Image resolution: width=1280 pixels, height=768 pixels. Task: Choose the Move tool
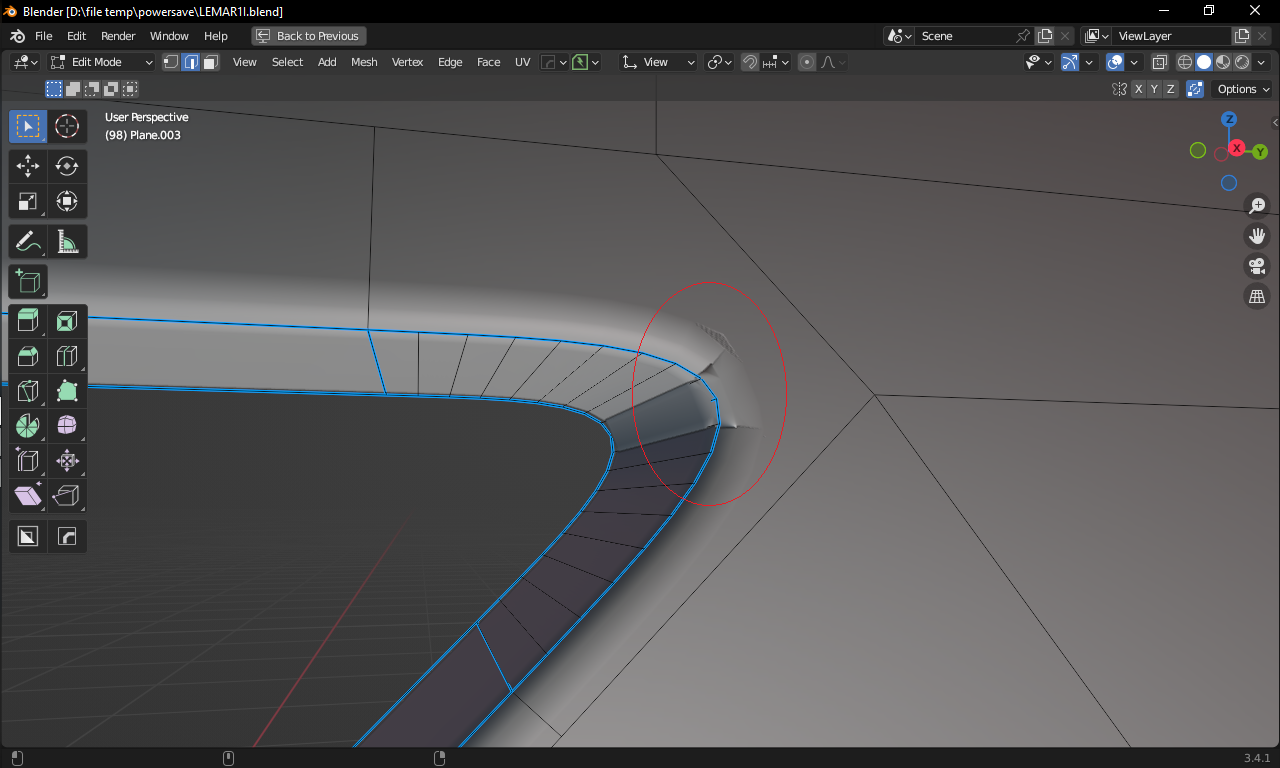pos(28,166)
